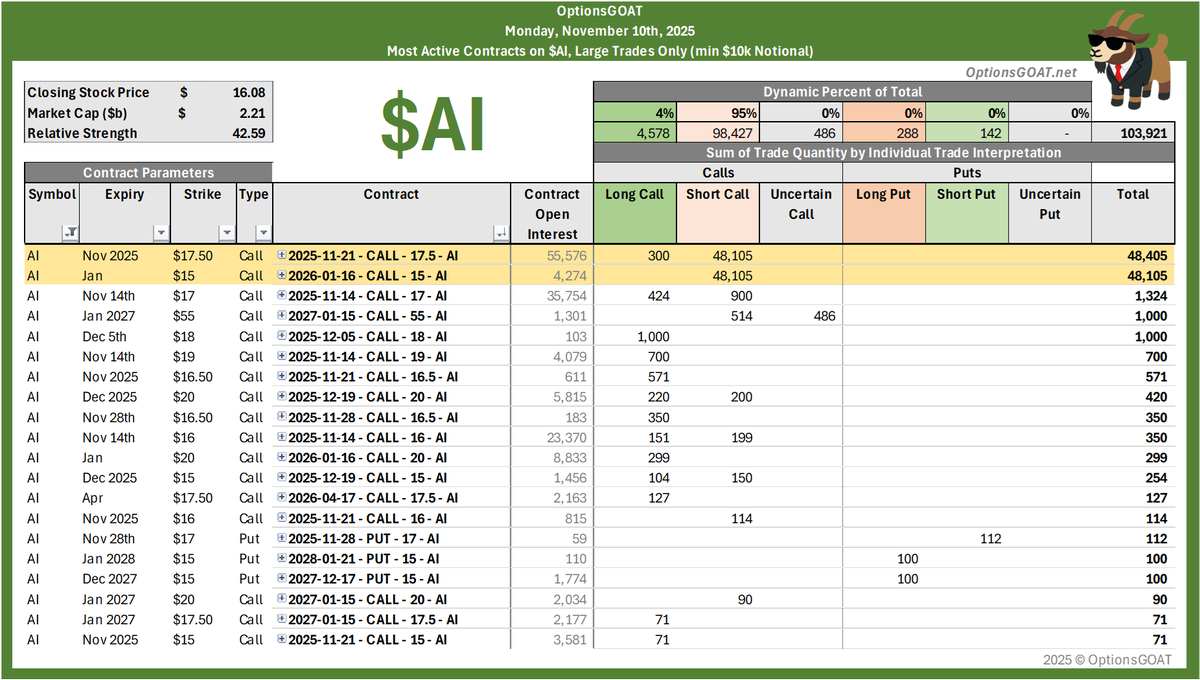
Task: Expand the 2027-01-15 CALL 20 AI row
Action: click(x=282, y=599)
